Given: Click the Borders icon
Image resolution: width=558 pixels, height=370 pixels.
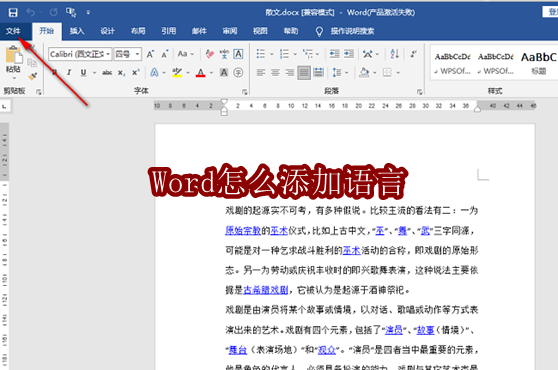Looking at the screenshot, I should click(x=387, y=73).
